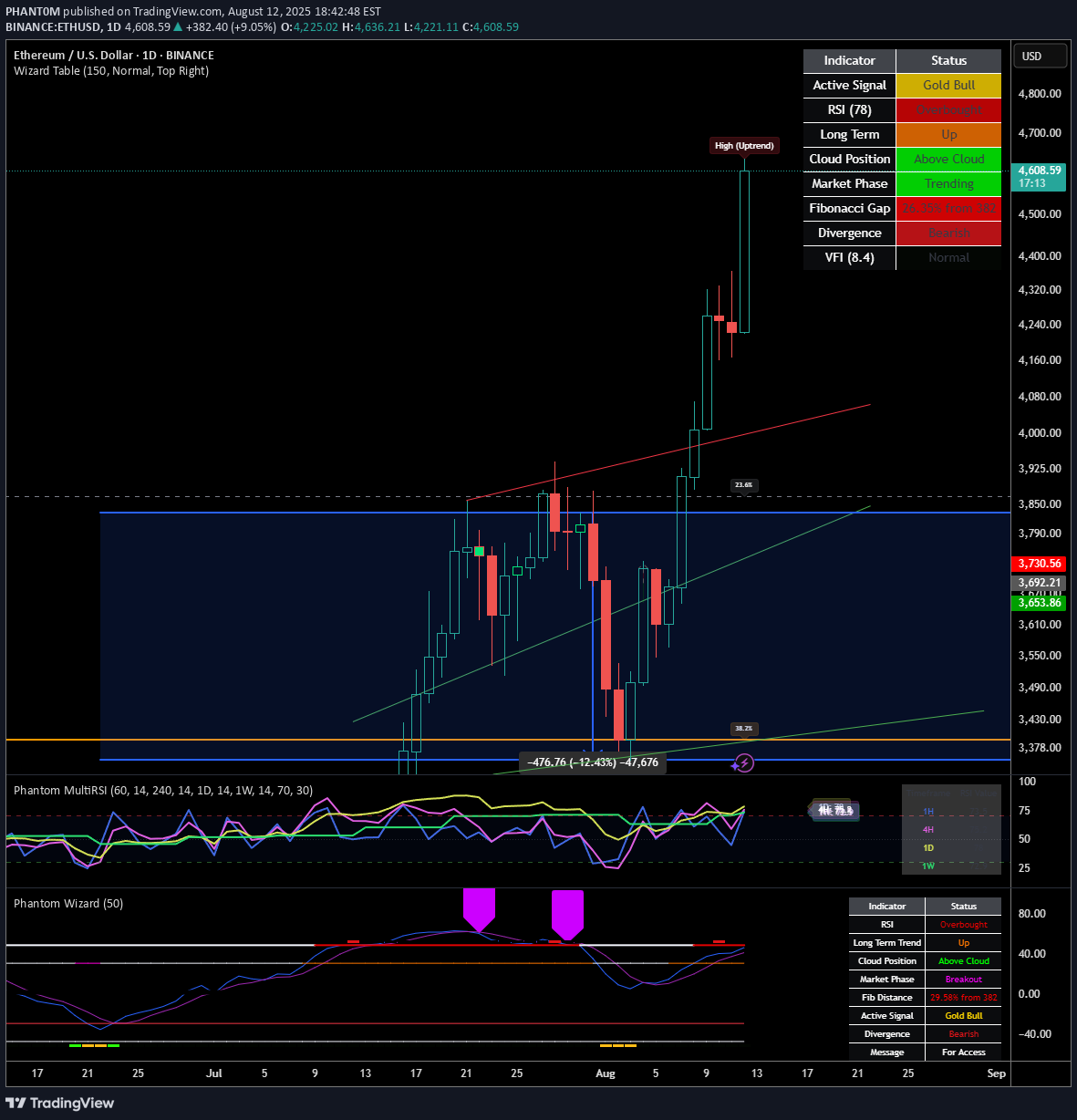Click the Market Phase label in top table

pos(849,183)
